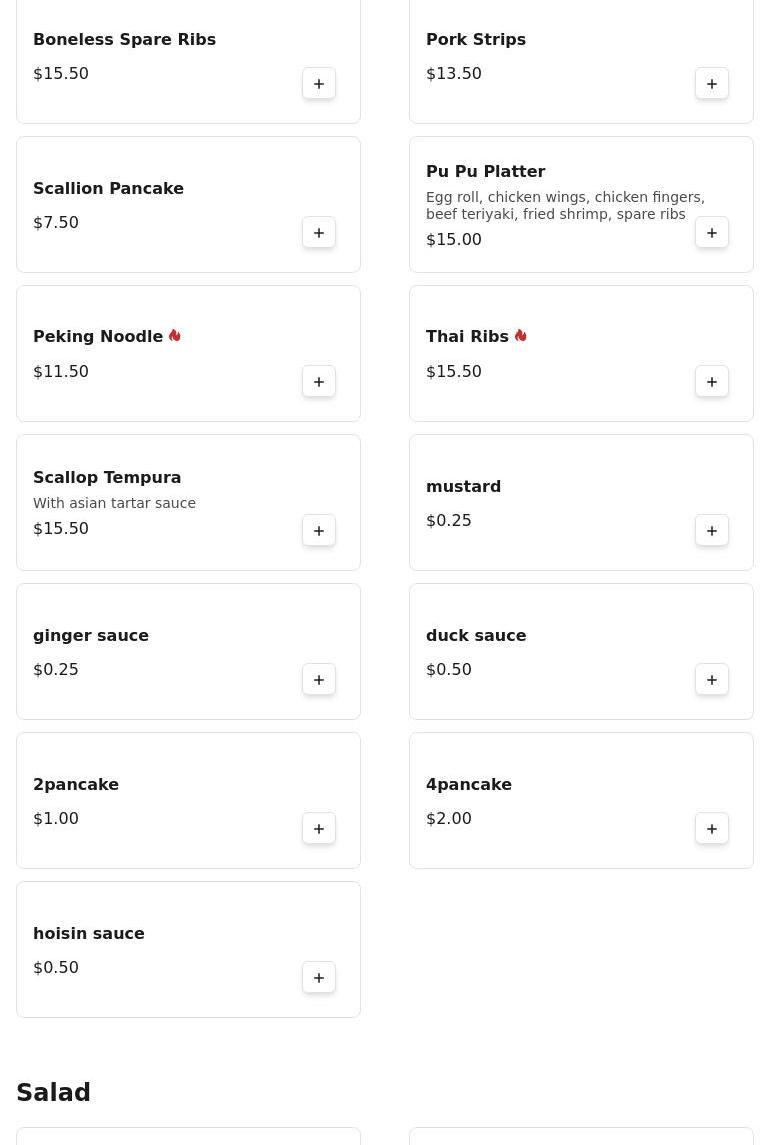770x1145 pixels.
Task: Add Pu Pu Platter to cart
Action: tap(712, 233)
